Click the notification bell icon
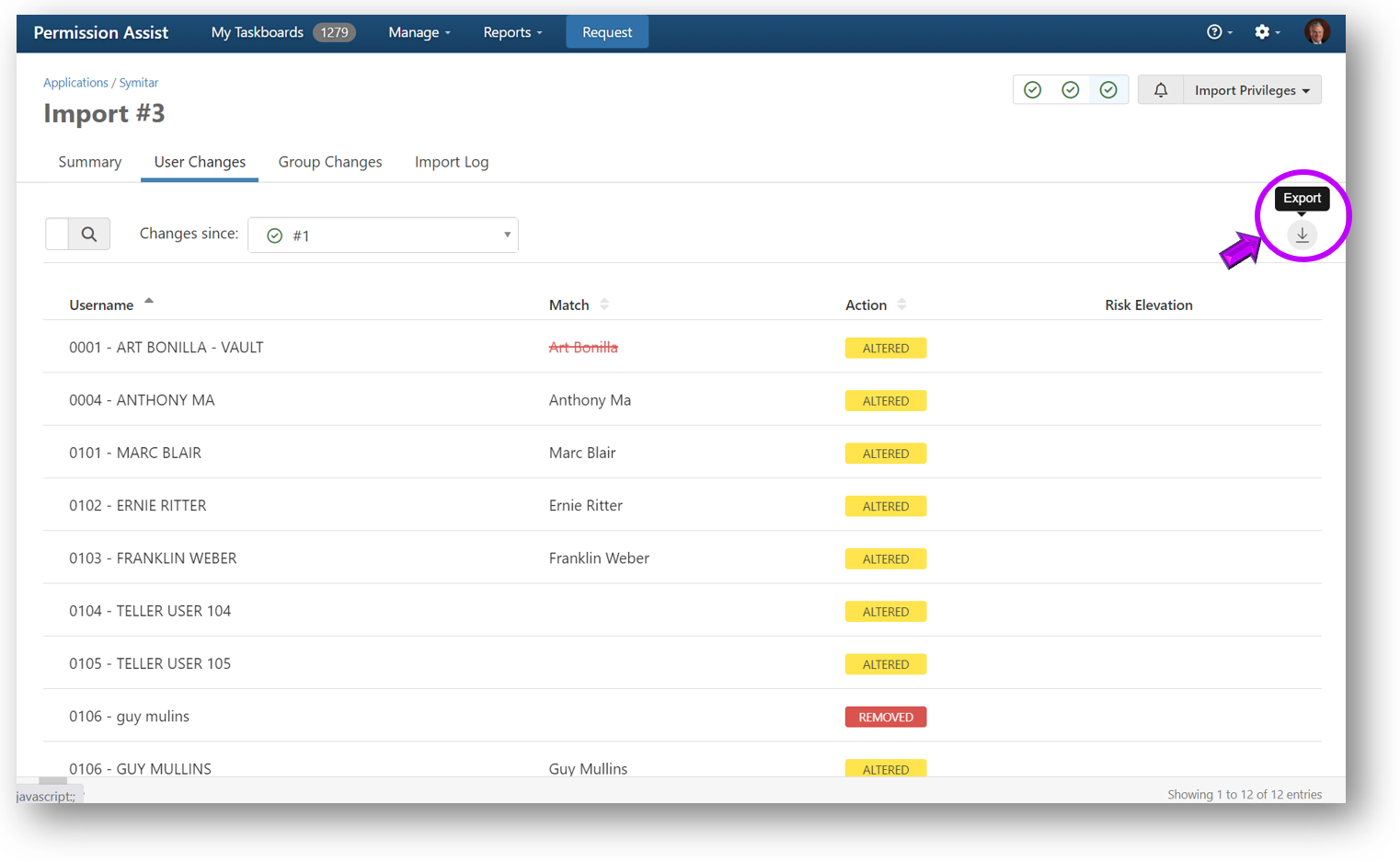 (x=1160, y=90)
